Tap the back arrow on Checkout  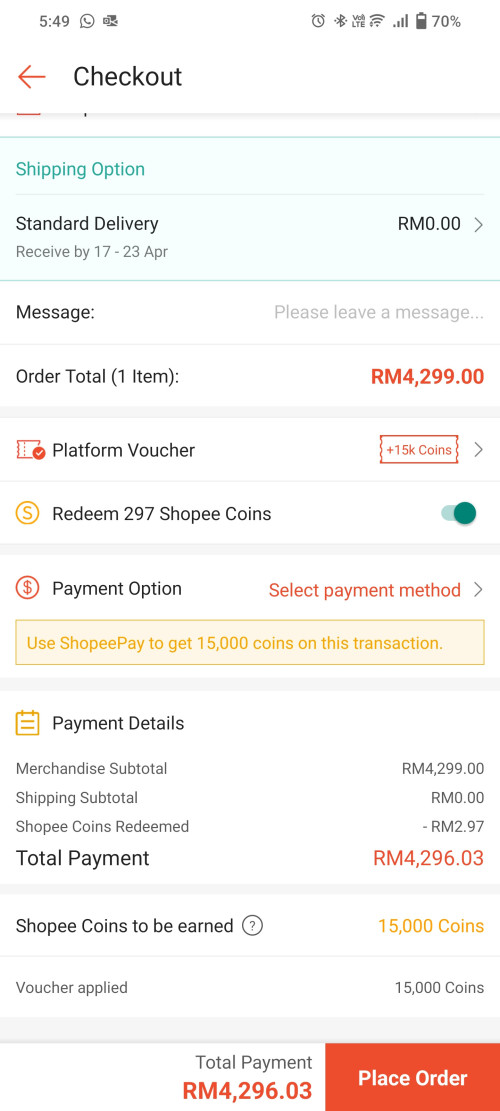click(31, 77)
